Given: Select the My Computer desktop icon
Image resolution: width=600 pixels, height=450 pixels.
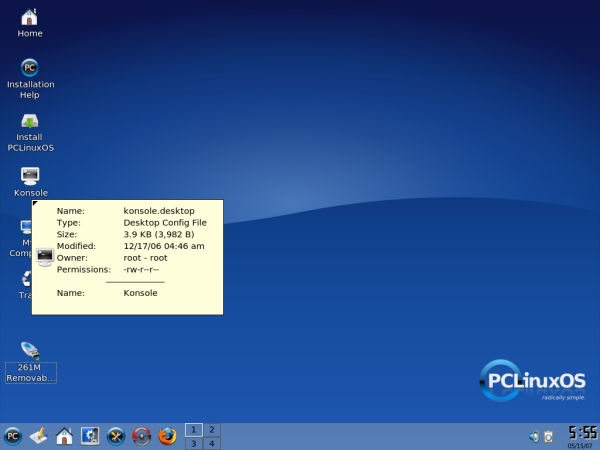Looking at the screenshot, I should click(x=20, y=238).
